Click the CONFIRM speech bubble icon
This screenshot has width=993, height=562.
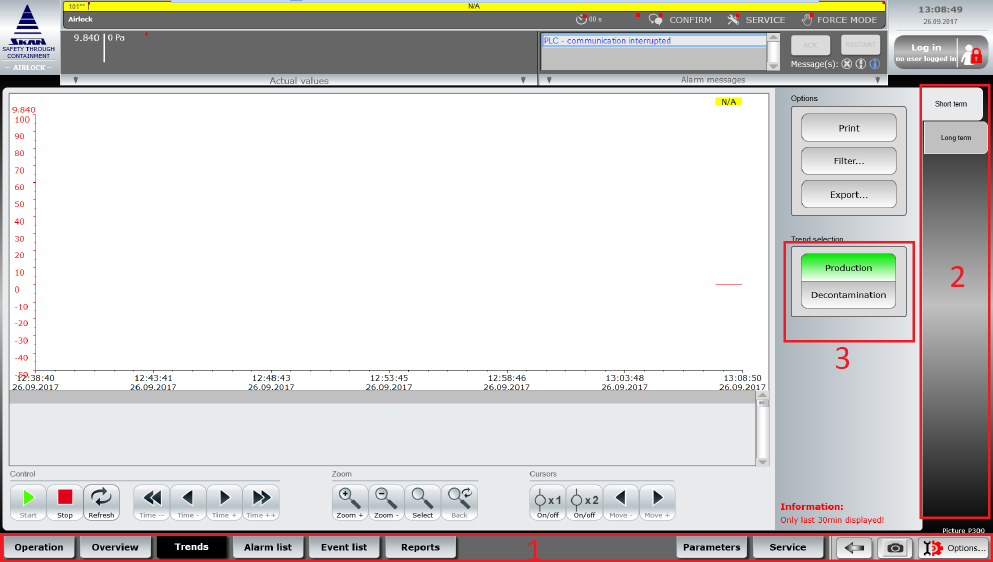[x=656, y=20]
